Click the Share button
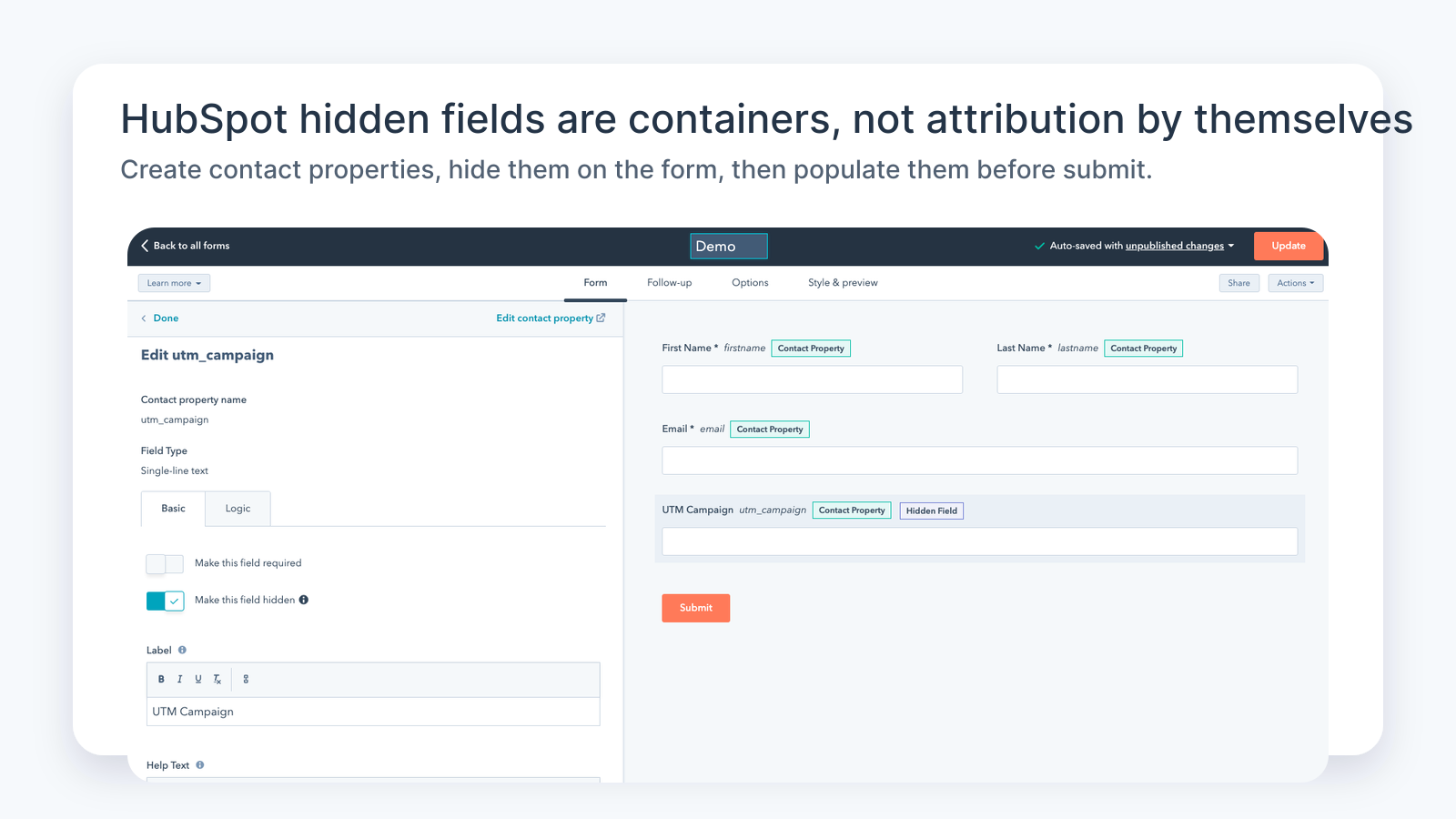Viewport: 1456px width, 819px height. (x=1239, y=283)
